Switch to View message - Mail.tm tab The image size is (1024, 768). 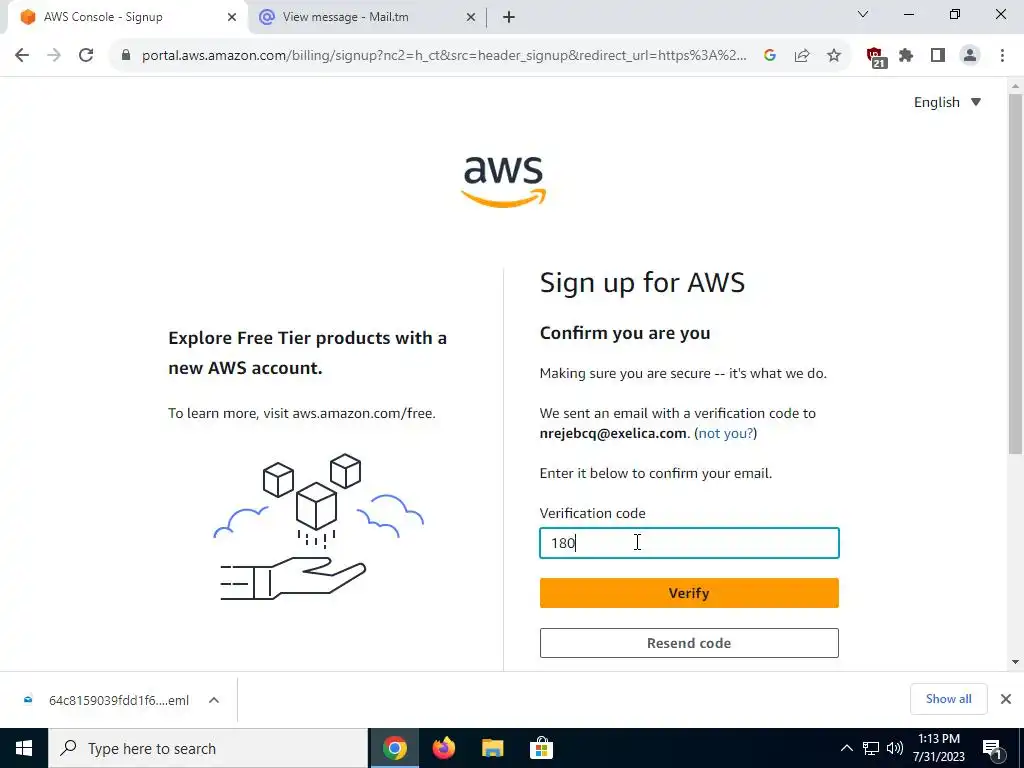pyautogui.click(x=367, y=17)
